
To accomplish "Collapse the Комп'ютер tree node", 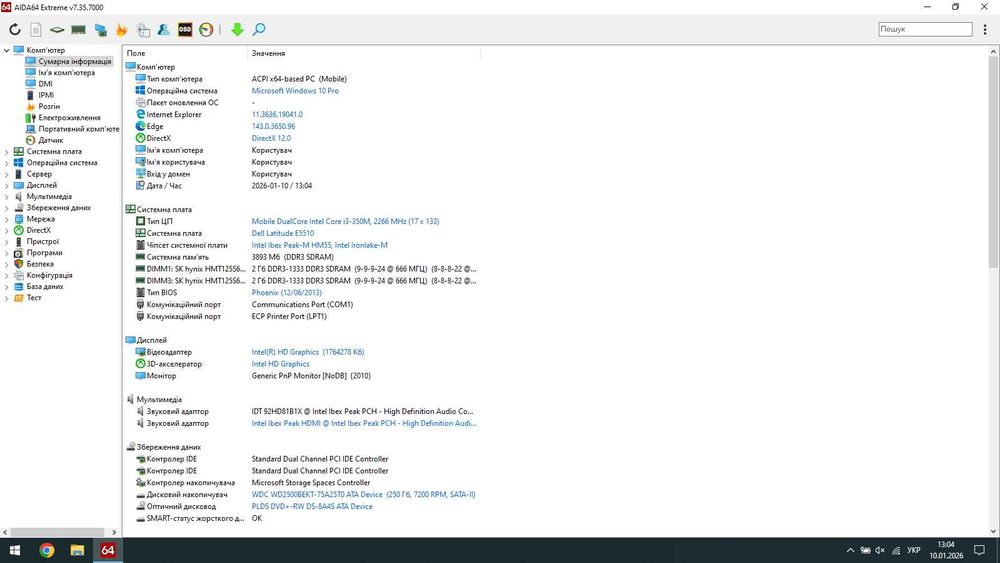I will tap(6, 50).
